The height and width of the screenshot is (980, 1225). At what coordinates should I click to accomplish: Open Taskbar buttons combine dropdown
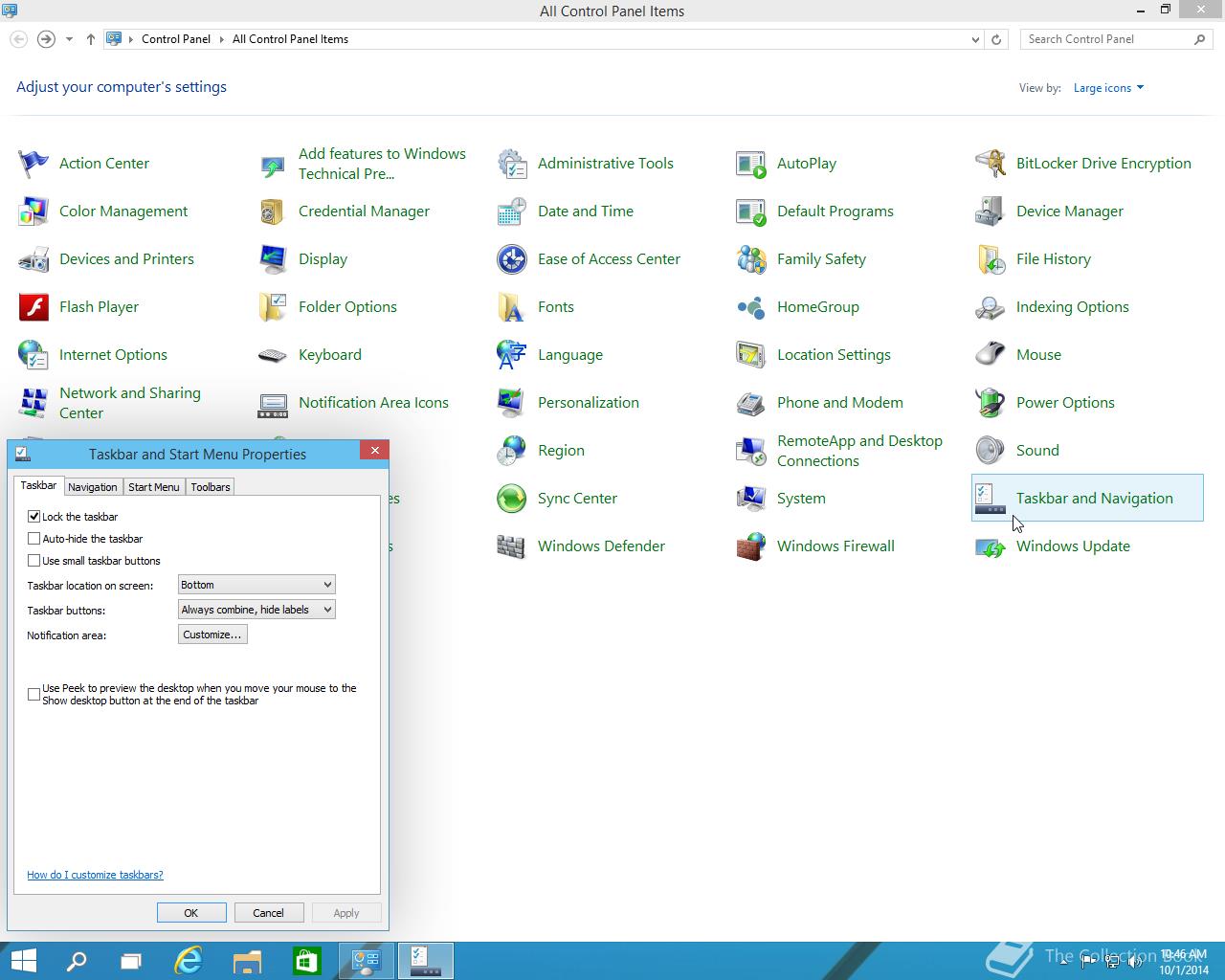tap(256, 610)
